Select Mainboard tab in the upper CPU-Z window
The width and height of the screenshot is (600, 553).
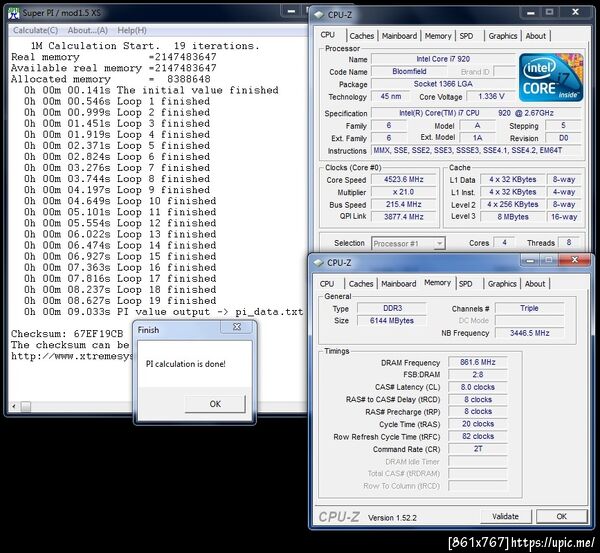399,36
